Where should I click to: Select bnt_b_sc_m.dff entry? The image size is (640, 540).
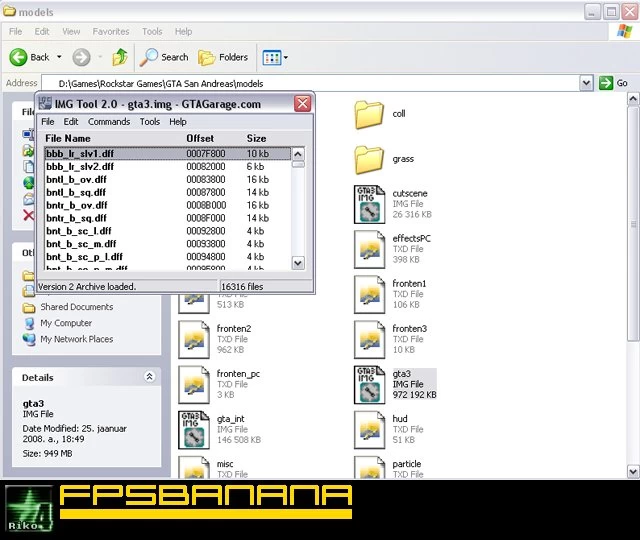(x=168, y=244)
